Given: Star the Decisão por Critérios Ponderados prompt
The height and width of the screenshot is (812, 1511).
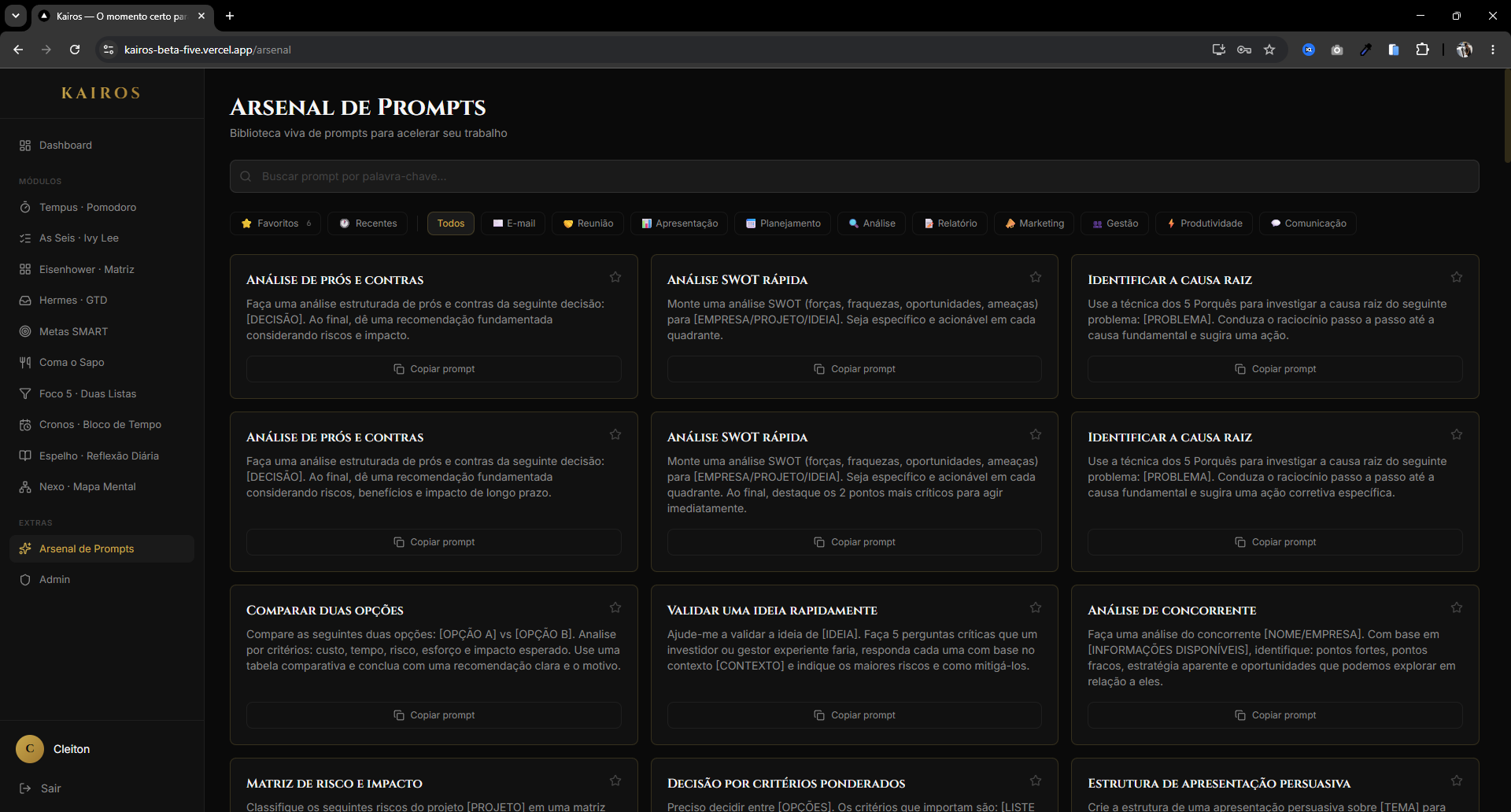Looking at the screenshot, I should tap(1036, 781).
